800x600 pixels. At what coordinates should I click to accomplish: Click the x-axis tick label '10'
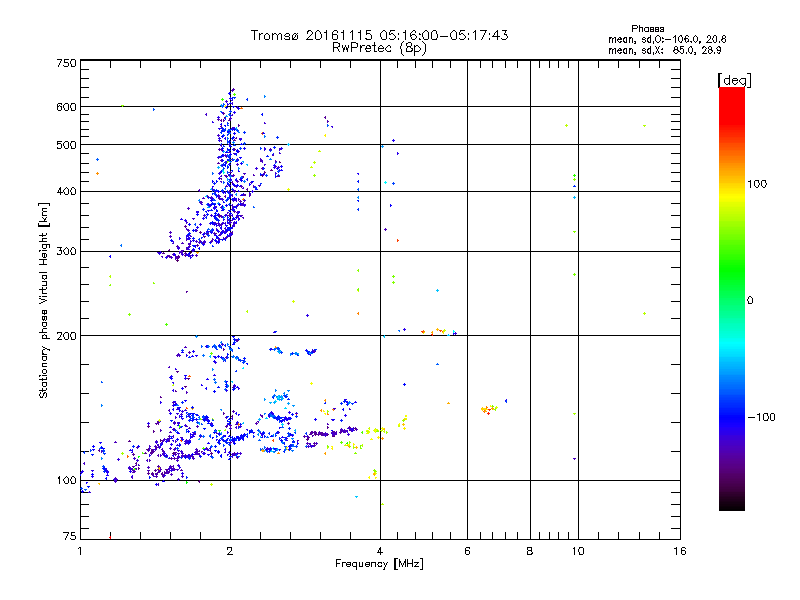(x=578, y=551)
